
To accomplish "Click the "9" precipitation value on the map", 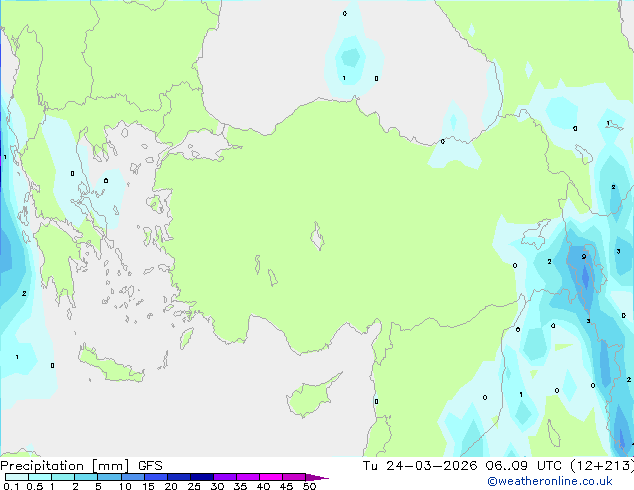I will pyautogui.click(x=583, y=257).
